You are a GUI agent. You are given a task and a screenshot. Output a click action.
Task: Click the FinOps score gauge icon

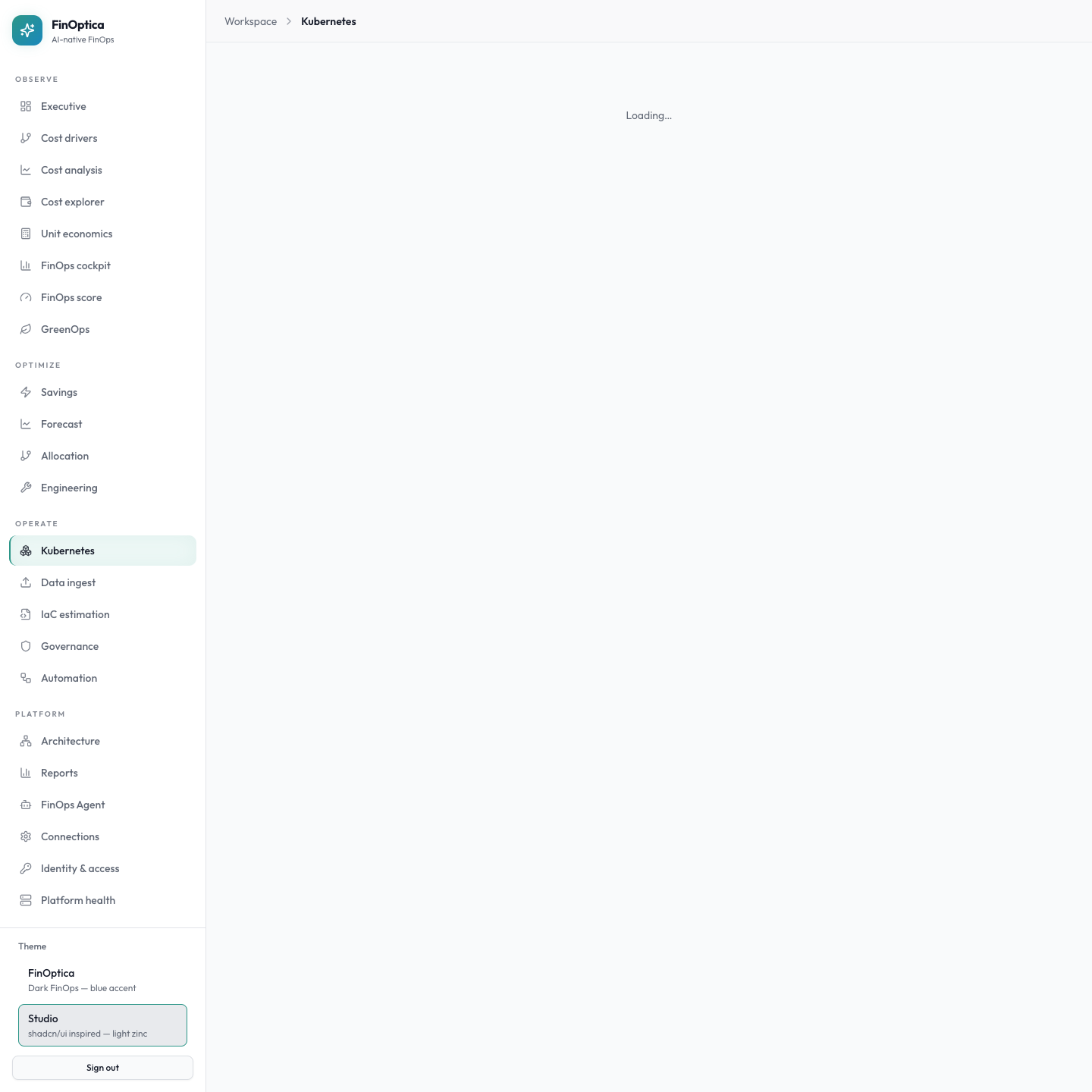point(26,297)
